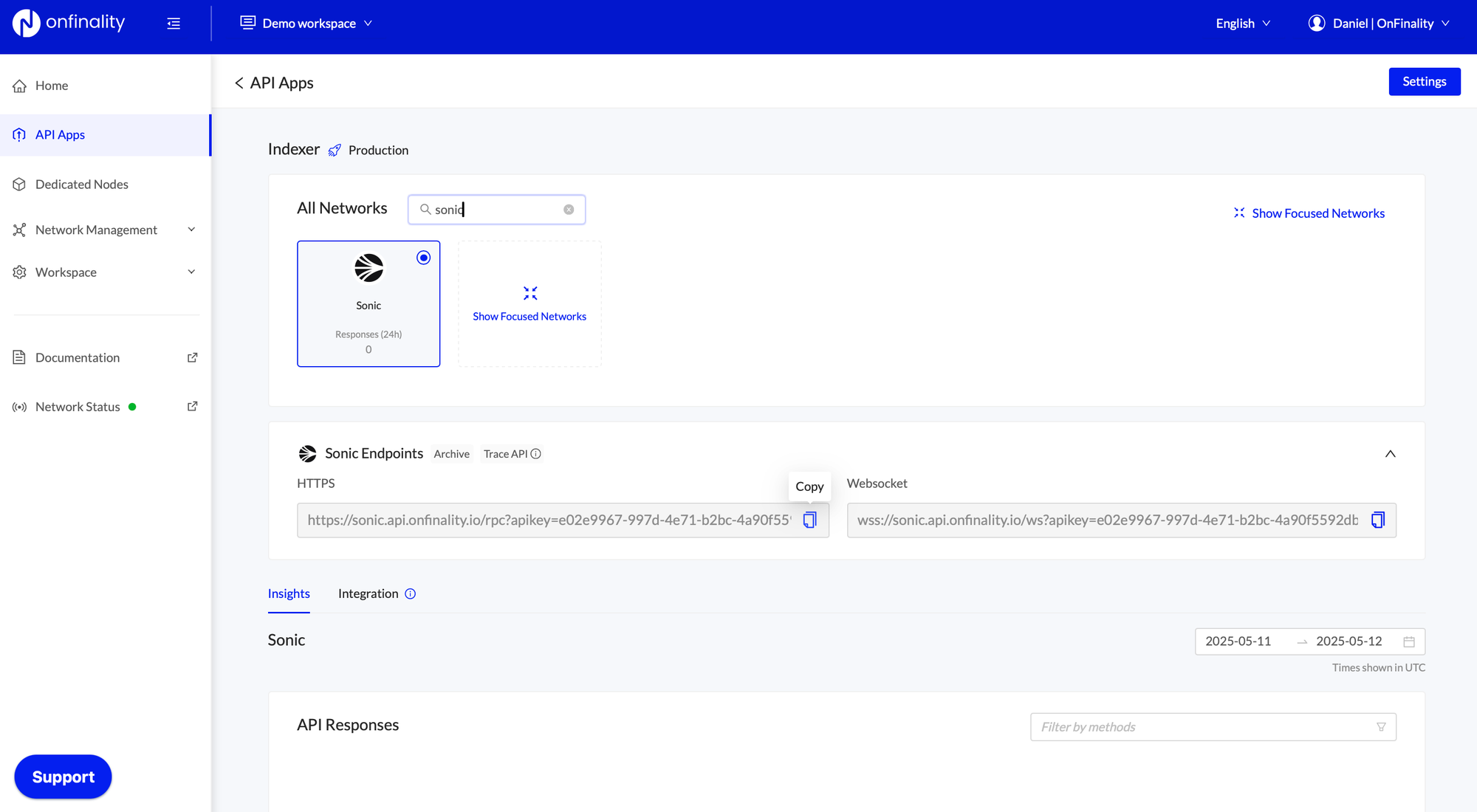Viewport: 1477px width, 812px height.
Task: Check Network Status page
Action: (77, 406)
